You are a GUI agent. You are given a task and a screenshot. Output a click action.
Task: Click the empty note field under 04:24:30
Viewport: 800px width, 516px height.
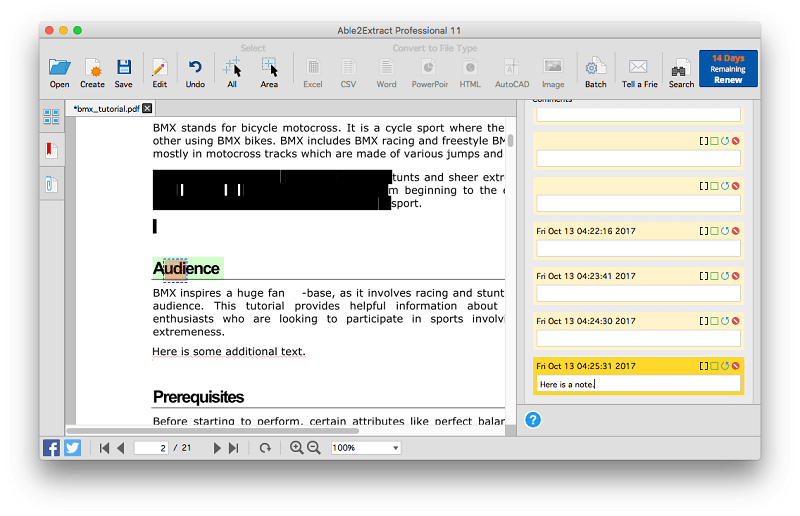638,338
